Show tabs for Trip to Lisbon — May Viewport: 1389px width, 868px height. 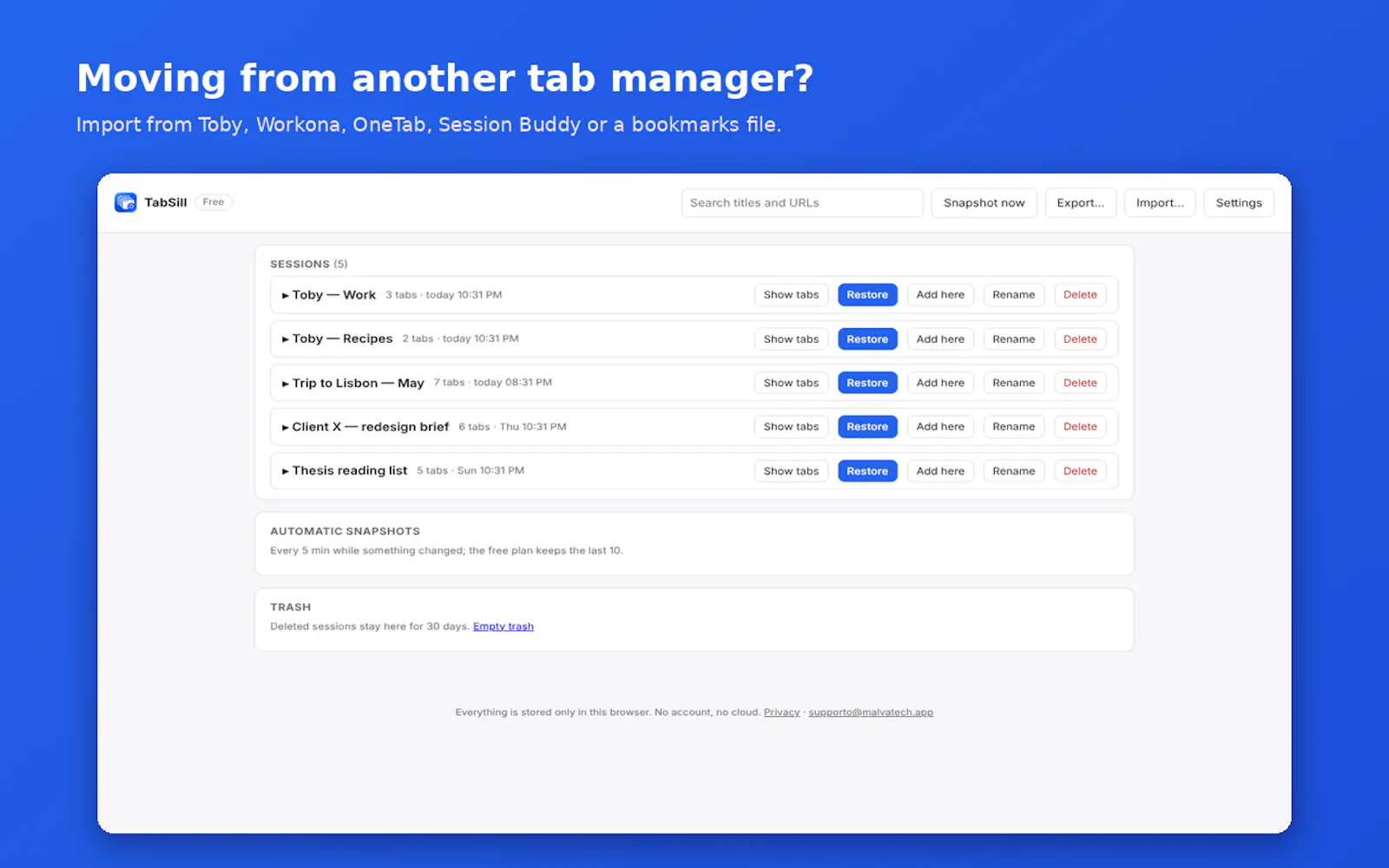[791, 383]
